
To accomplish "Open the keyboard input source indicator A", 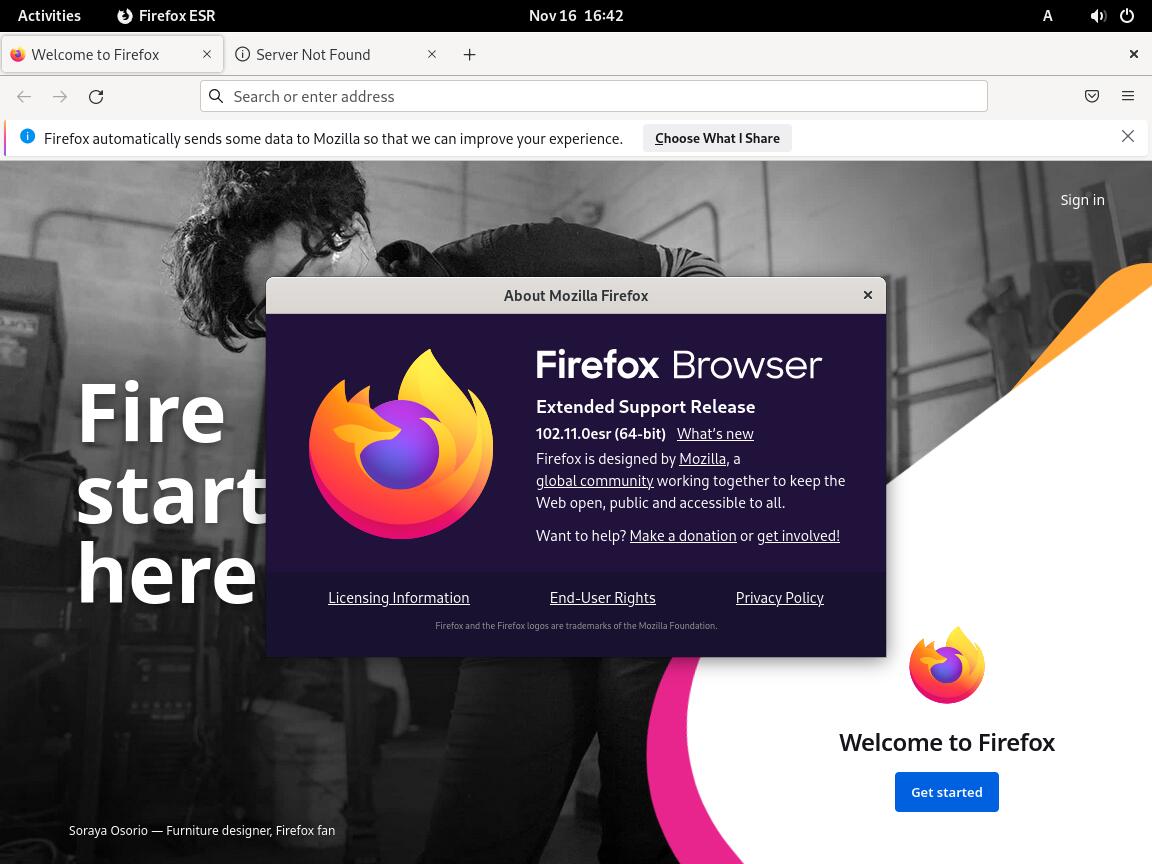I will point(1048,15).
